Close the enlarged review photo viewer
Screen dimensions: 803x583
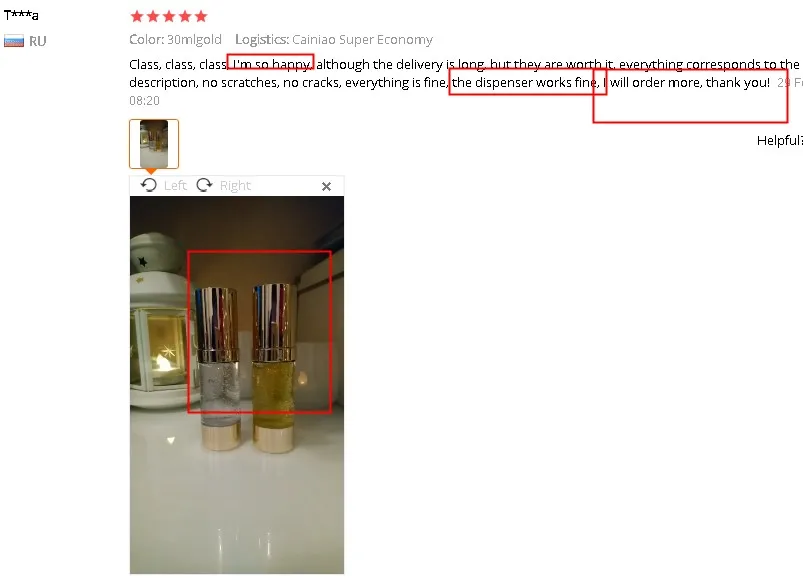coord(326,186)
